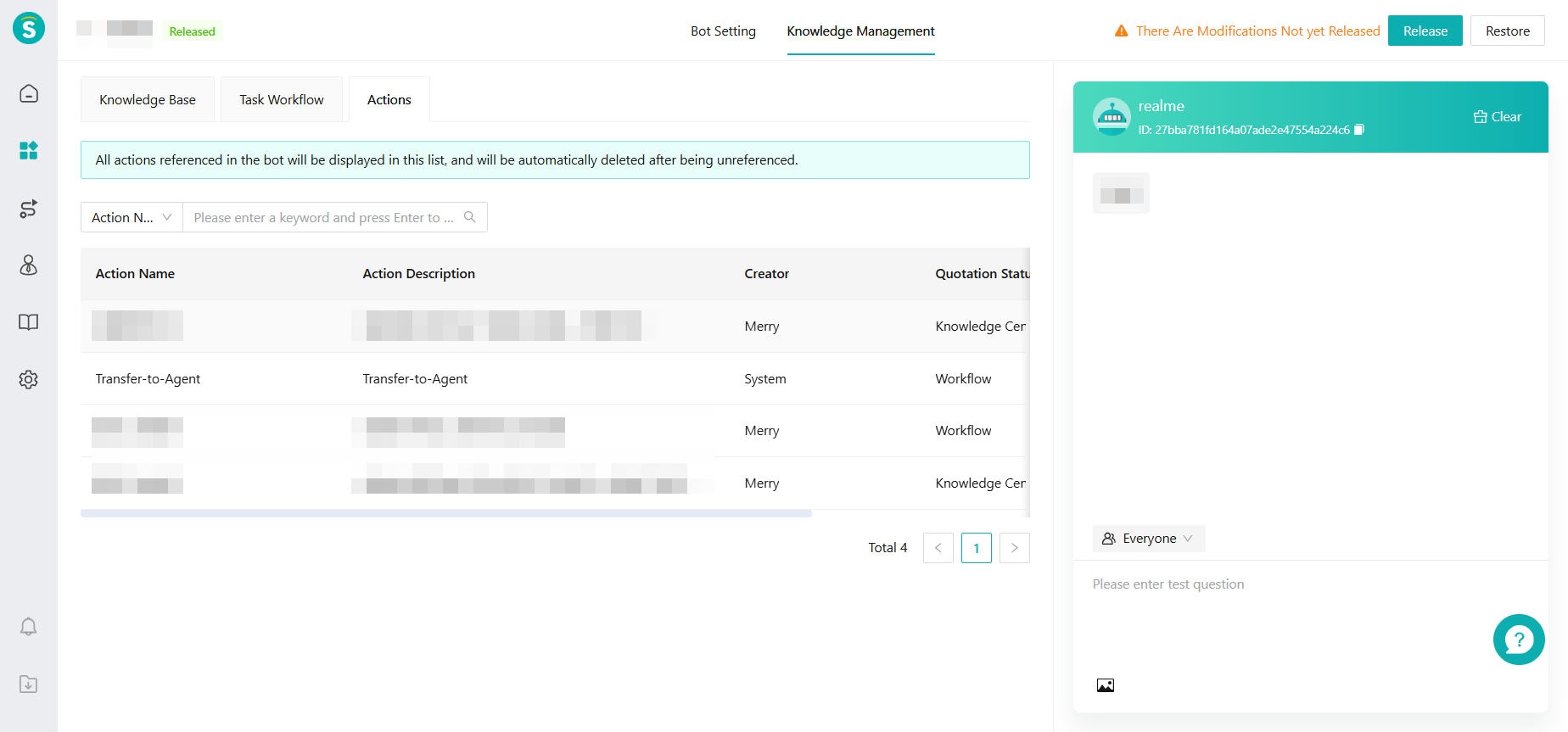Open the help question mark bubble

[x=1518, y=640]
